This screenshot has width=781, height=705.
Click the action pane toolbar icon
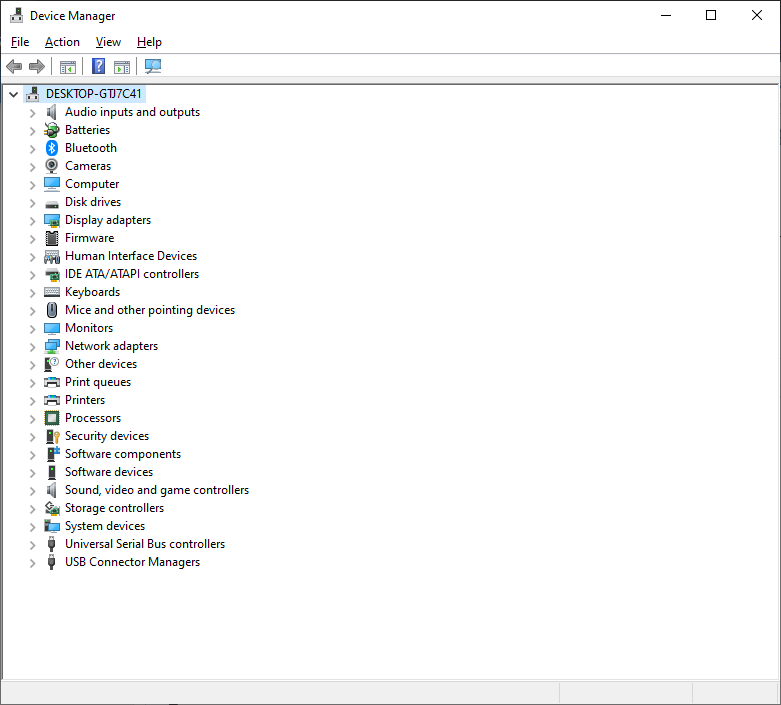[122, 67]
